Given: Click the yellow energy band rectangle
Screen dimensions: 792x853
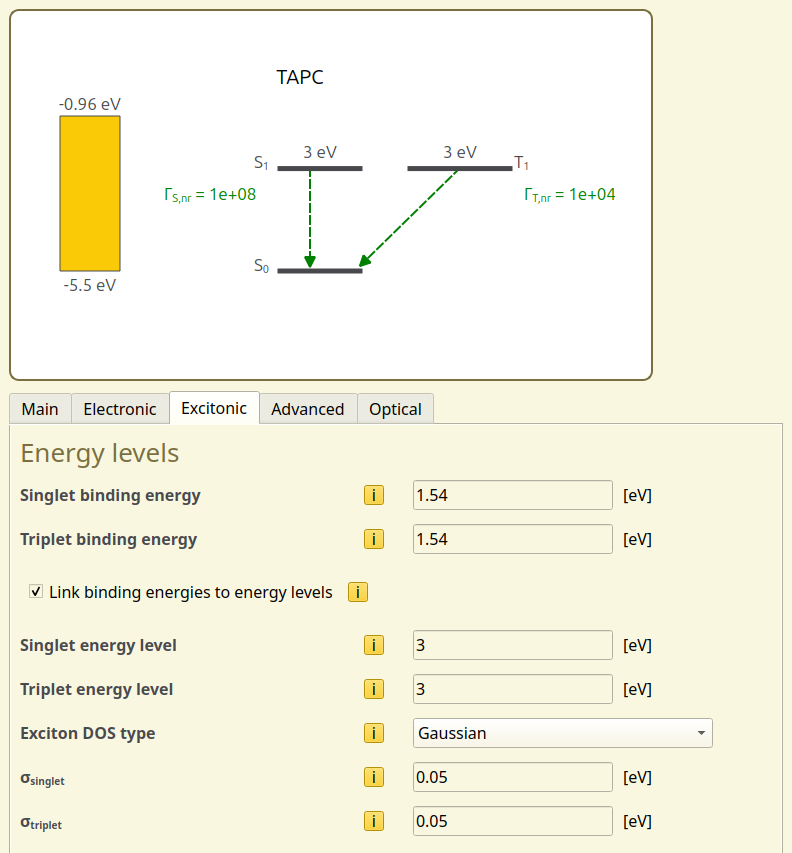Looking at the screenshot, I should pyautogui.click(x=90, y=193).
